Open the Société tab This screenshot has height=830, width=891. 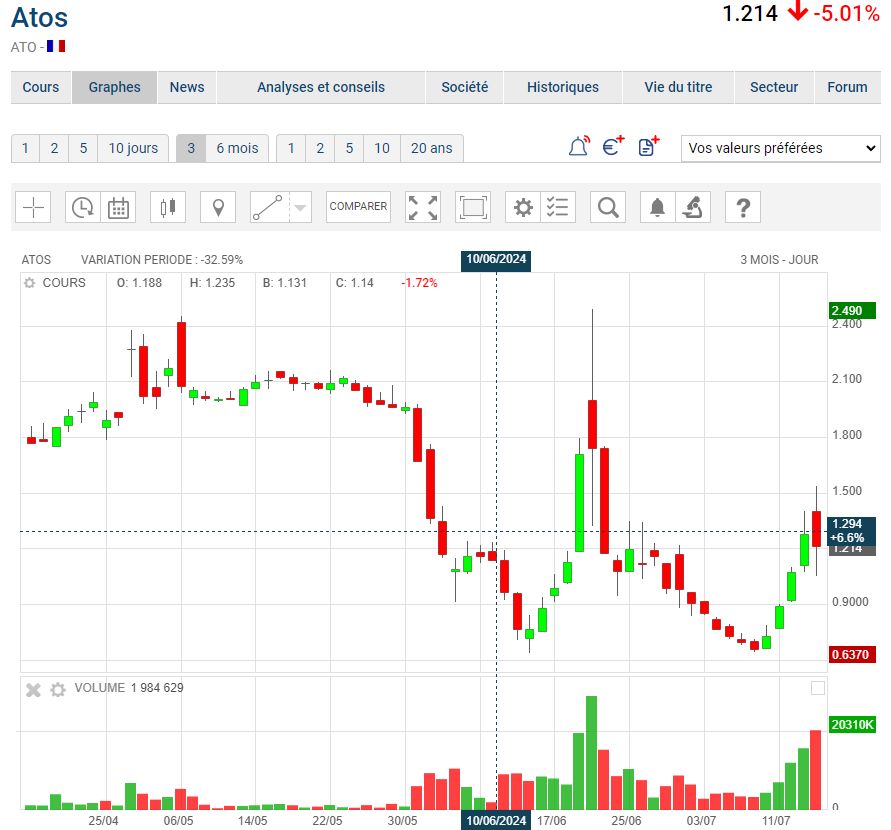(465, 87)
